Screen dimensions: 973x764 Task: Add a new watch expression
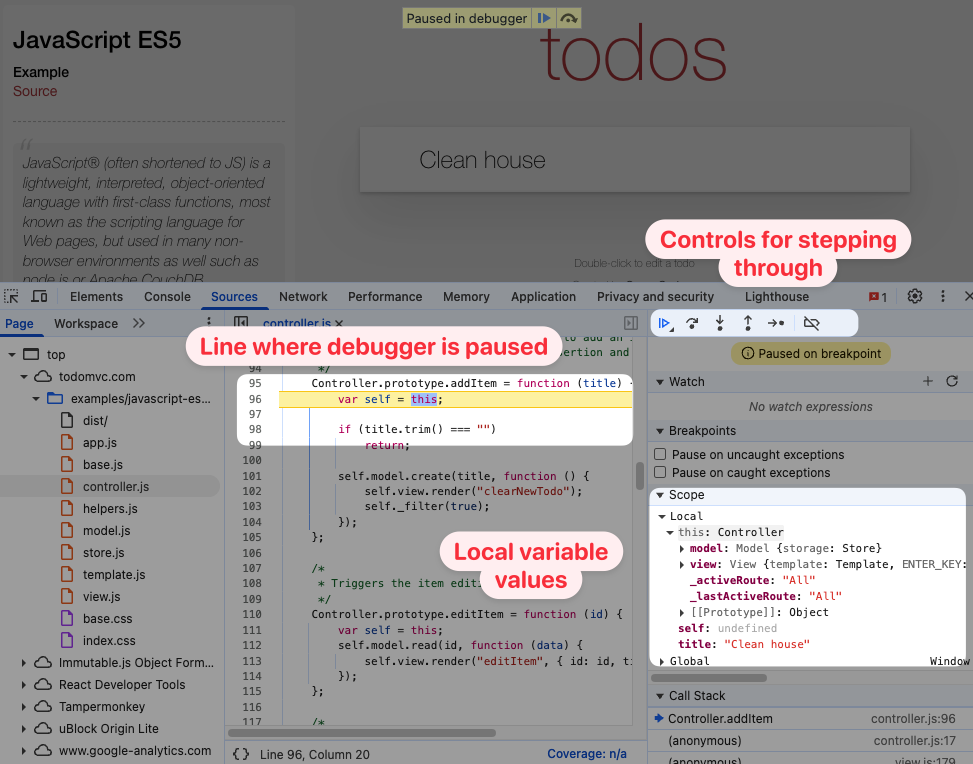pos(928,381)
